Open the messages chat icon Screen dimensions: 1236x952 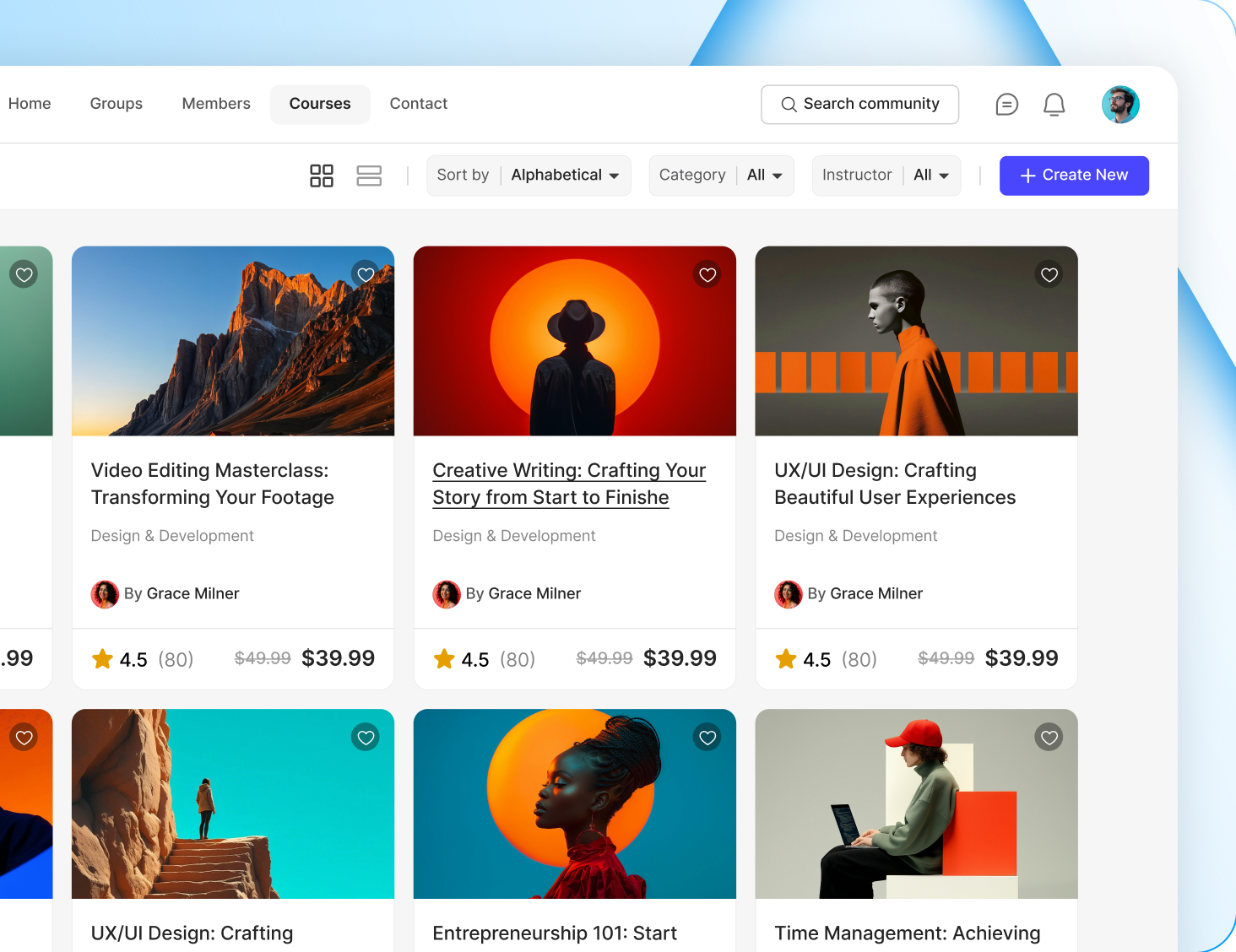point(1006,105)
